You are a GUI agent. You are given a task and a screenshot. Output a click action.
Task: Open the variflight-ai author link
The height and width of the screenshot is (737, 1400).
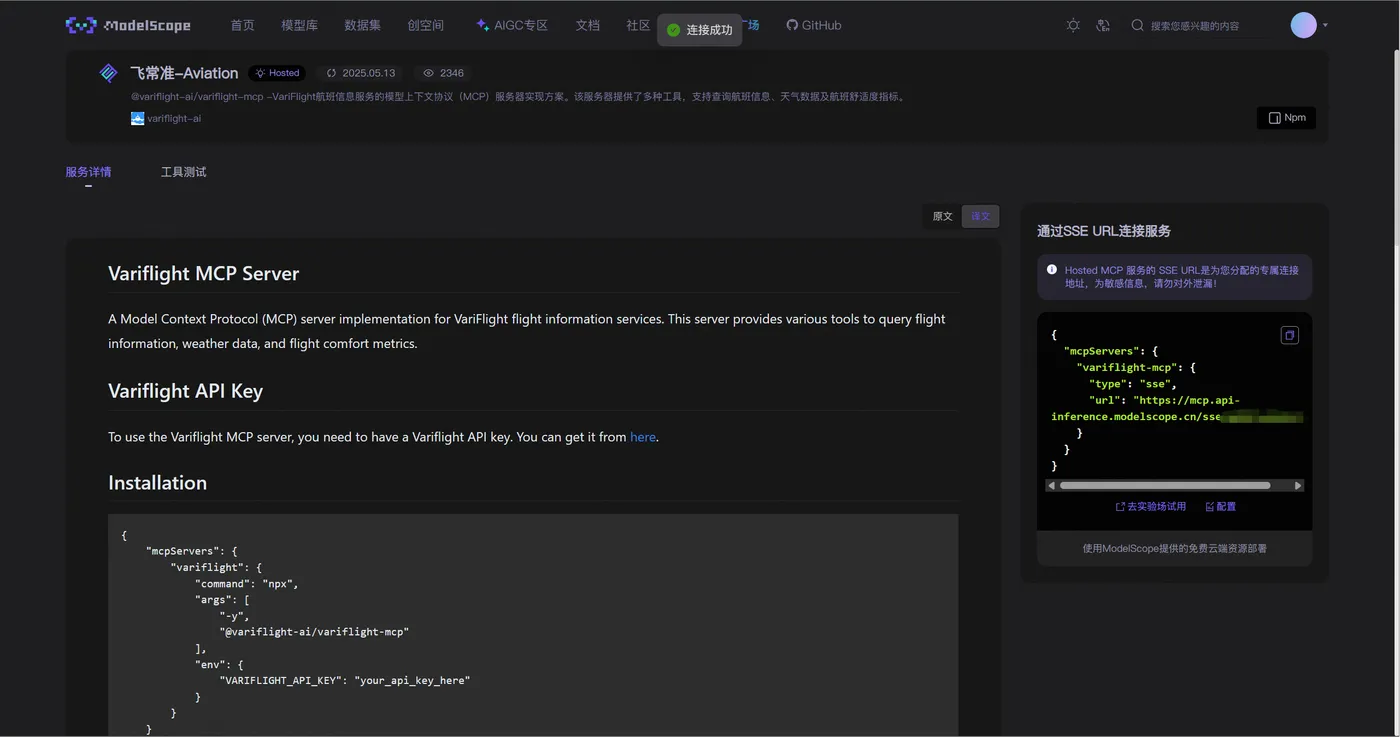(x=174, y=118)
